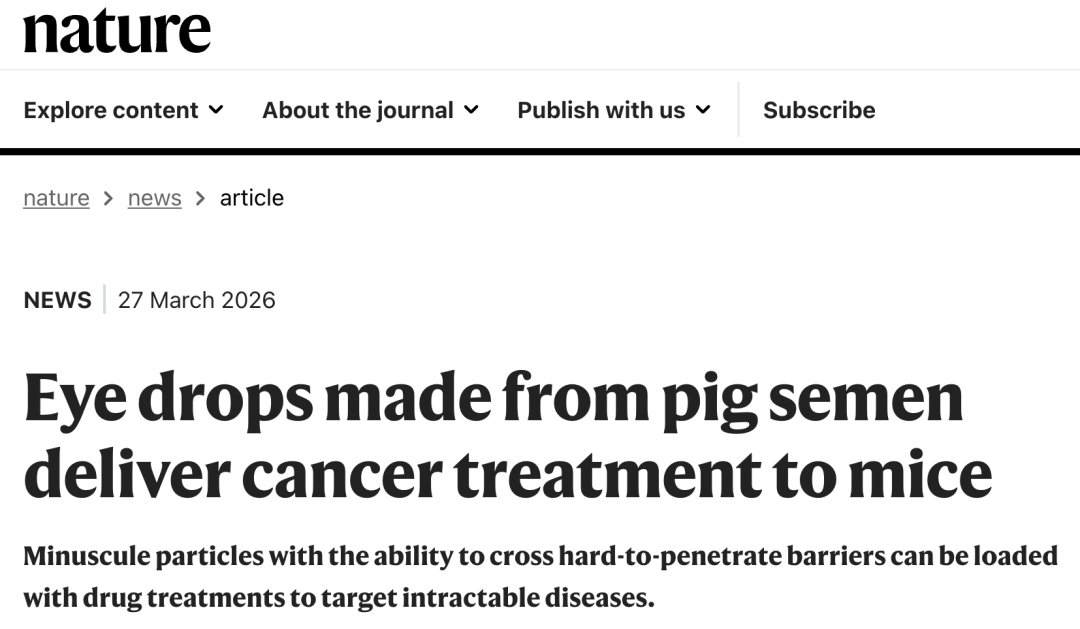Open the Explore content menu label
The width and height of the screenshot is (1080, 629).
click(x=111, y=110)
